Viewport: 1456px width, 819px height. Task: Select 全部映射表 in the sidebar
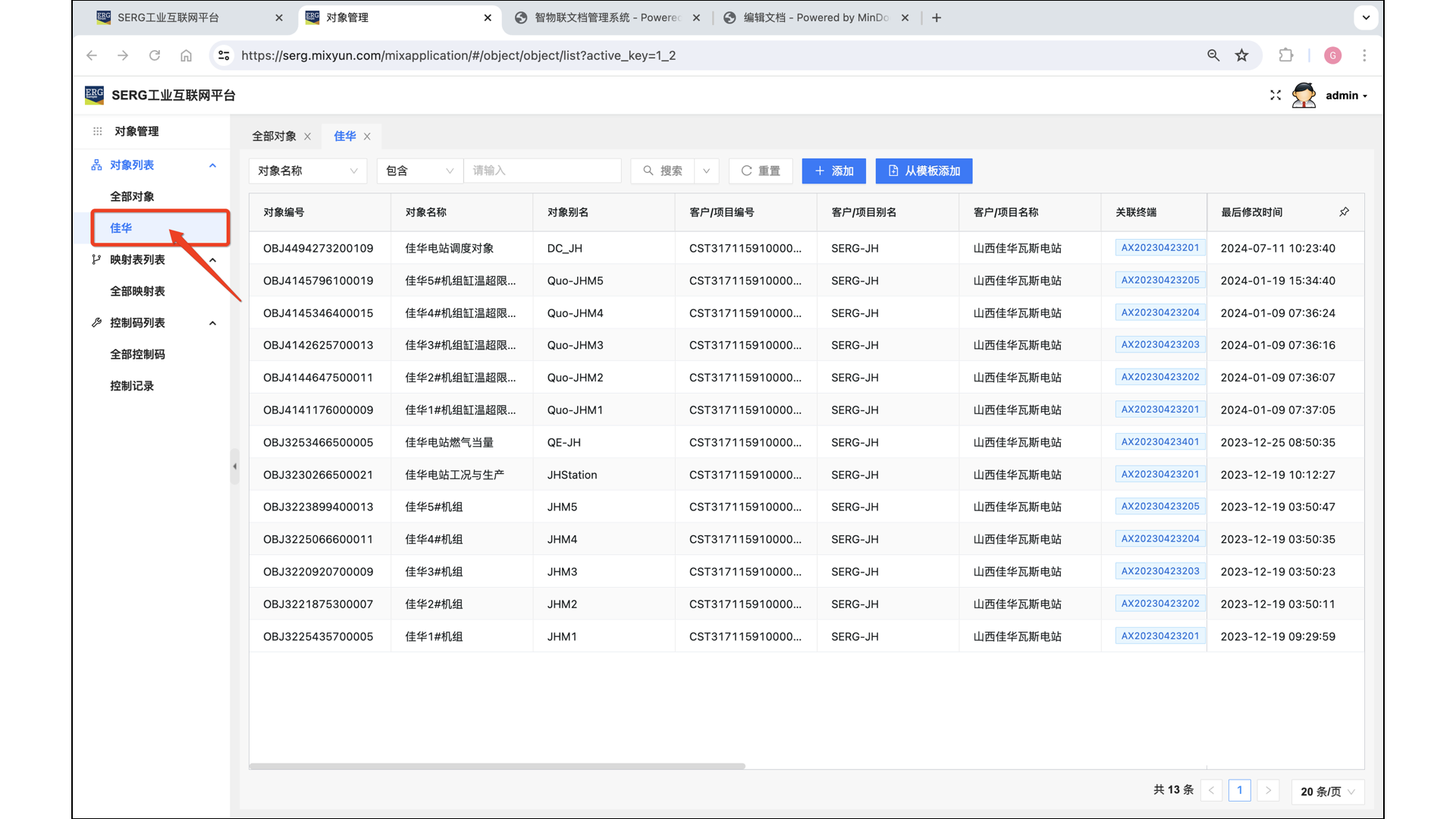(x=137, y=291)
